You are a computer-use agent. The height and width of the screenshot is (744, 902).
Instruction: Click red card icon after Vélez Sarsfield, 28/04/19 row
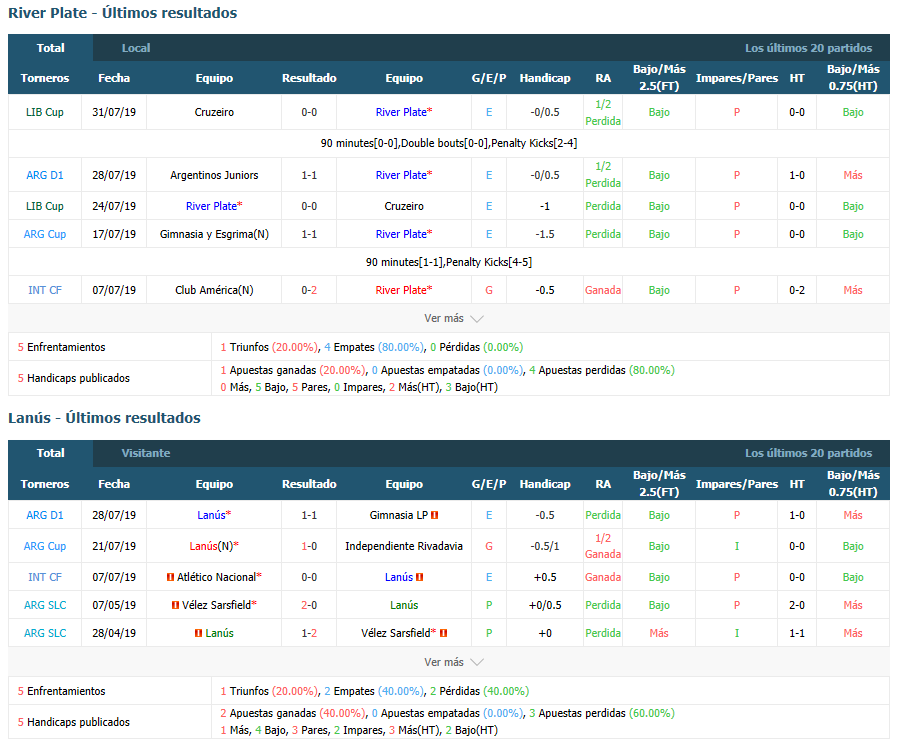(444, 633)
